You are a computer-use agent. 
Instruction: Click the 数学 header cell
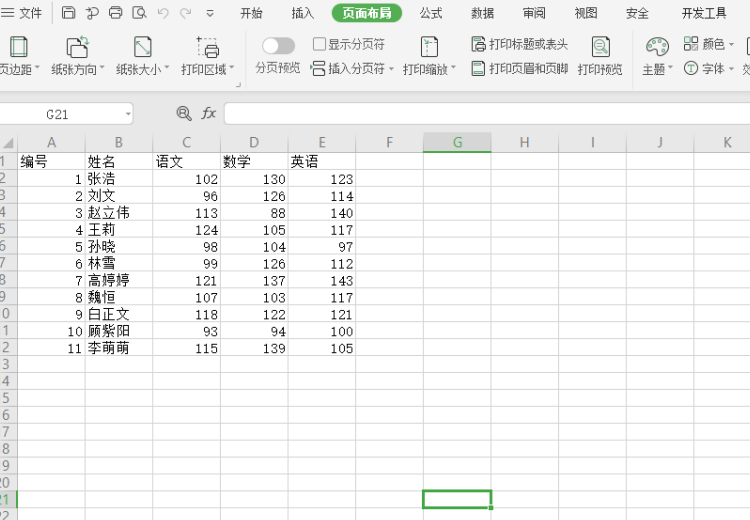[254, 161]
